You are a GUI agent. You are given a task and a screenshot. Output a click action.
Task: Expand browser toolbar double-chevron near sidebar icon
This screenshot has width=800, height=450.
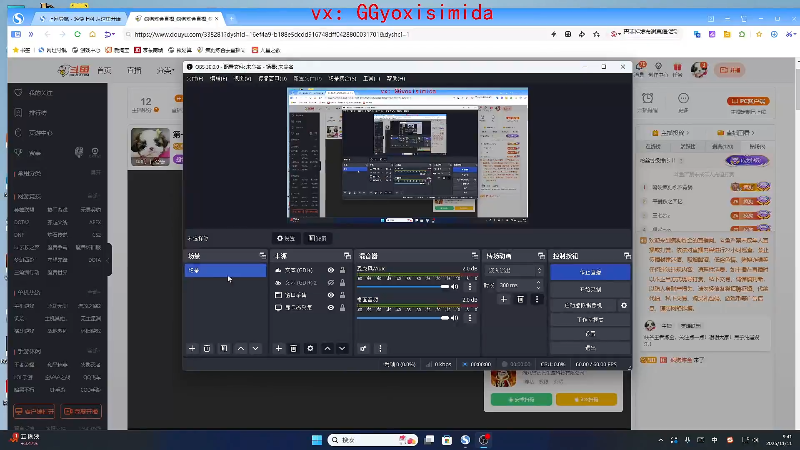[31, 34]
